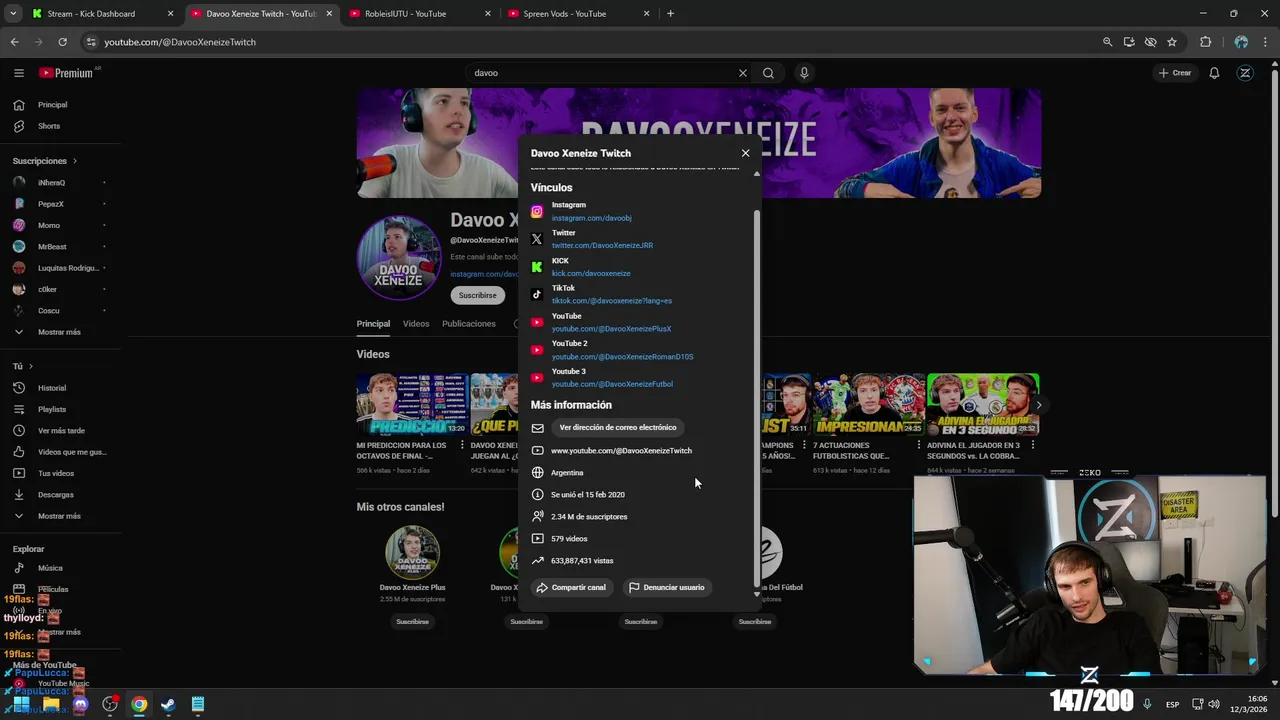Switch to the channel Principal tab

point(373,324)
